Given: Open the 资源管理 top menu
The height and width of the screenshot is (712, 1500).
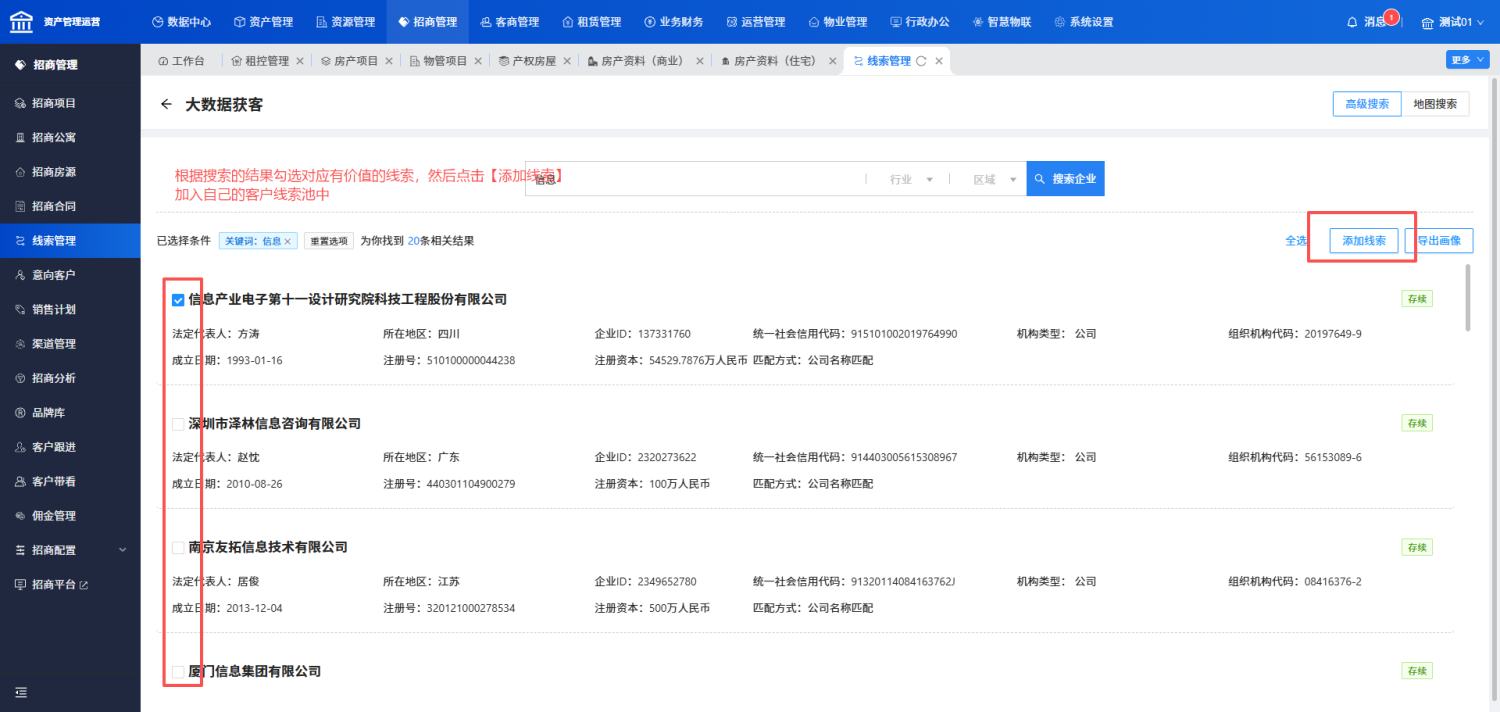Looking at the screenshot, I should [344, 22].
